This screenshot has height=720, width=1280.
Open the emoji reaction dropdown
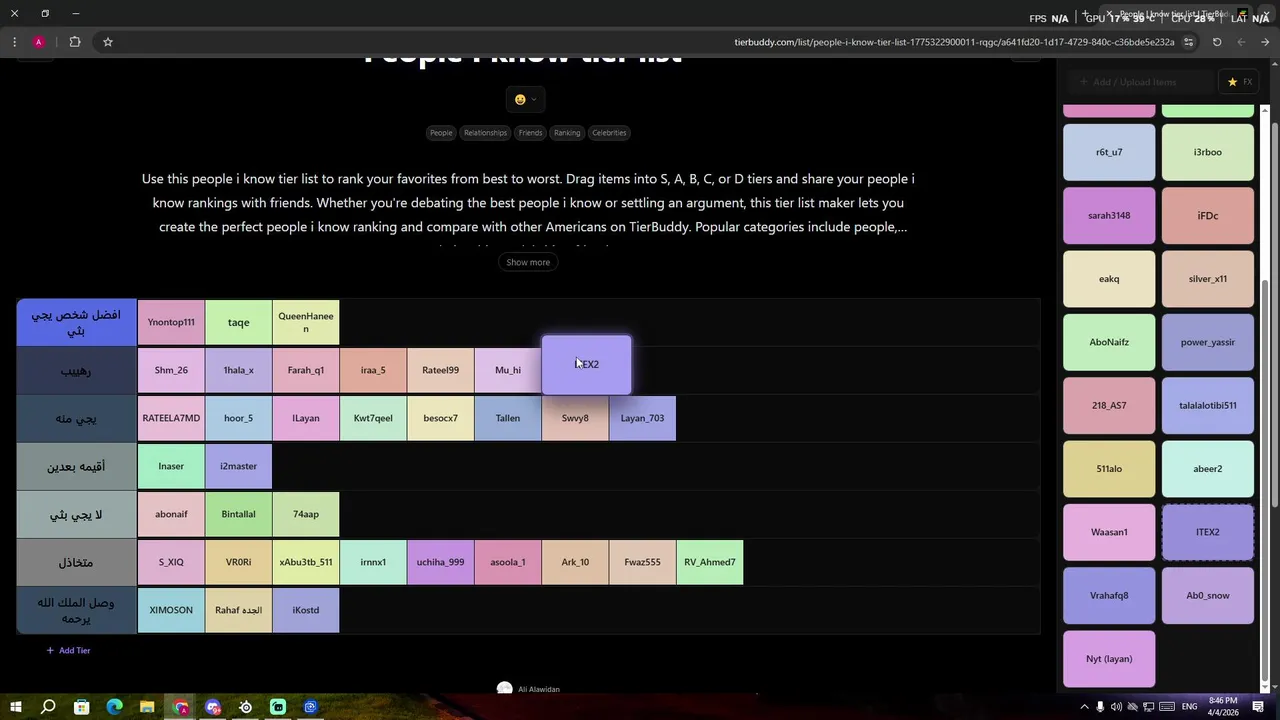pyautogui.click(x=526, y=99)
